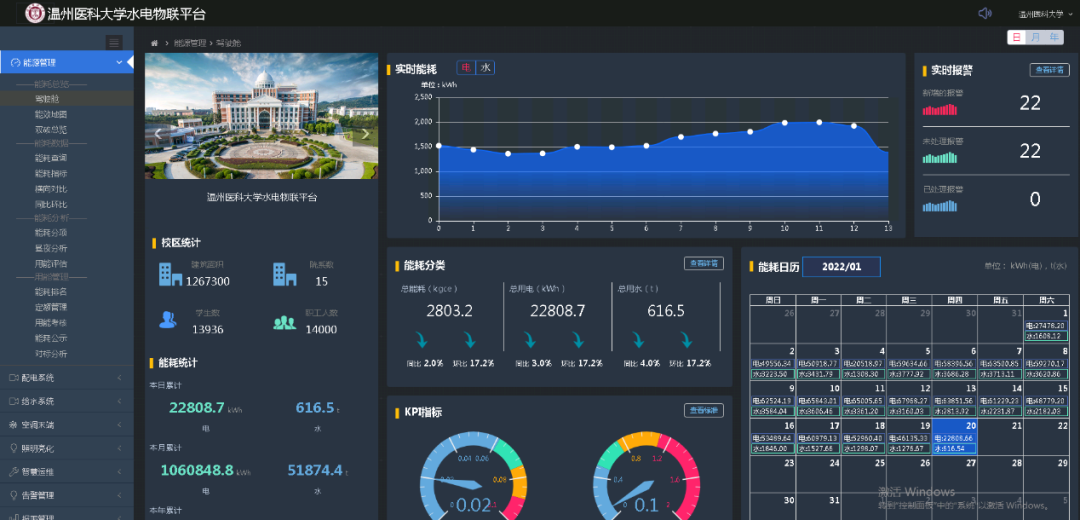The width and height of the screenshot is (1080, 520).
Task: Collapse the 能源管理 menu chevron
Action: click(x=120, y=63)
